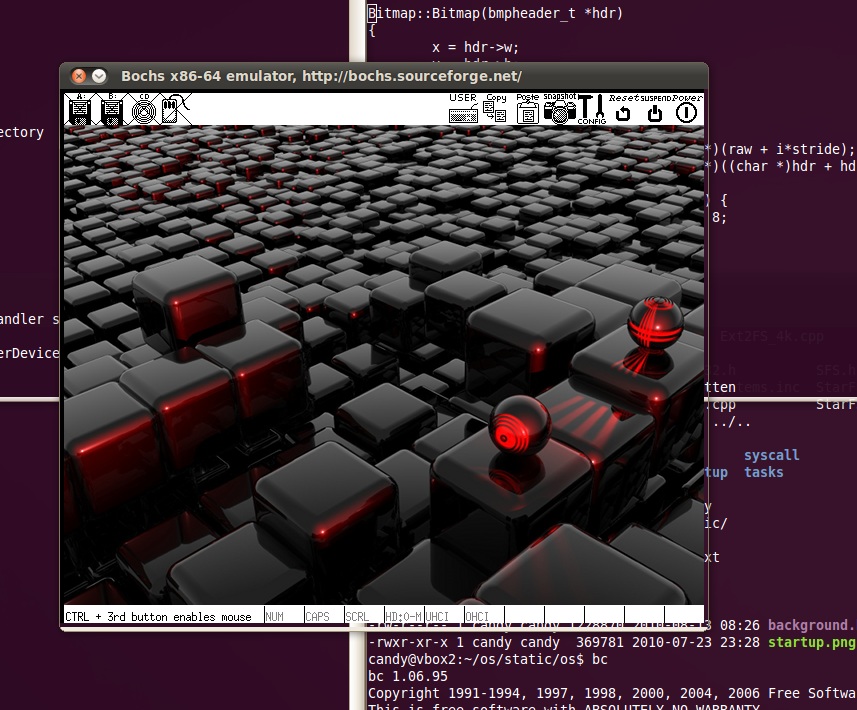857x710 pixels.
Task: Click the '(raw + i*stride);' code text
Action: click(788, 149)
